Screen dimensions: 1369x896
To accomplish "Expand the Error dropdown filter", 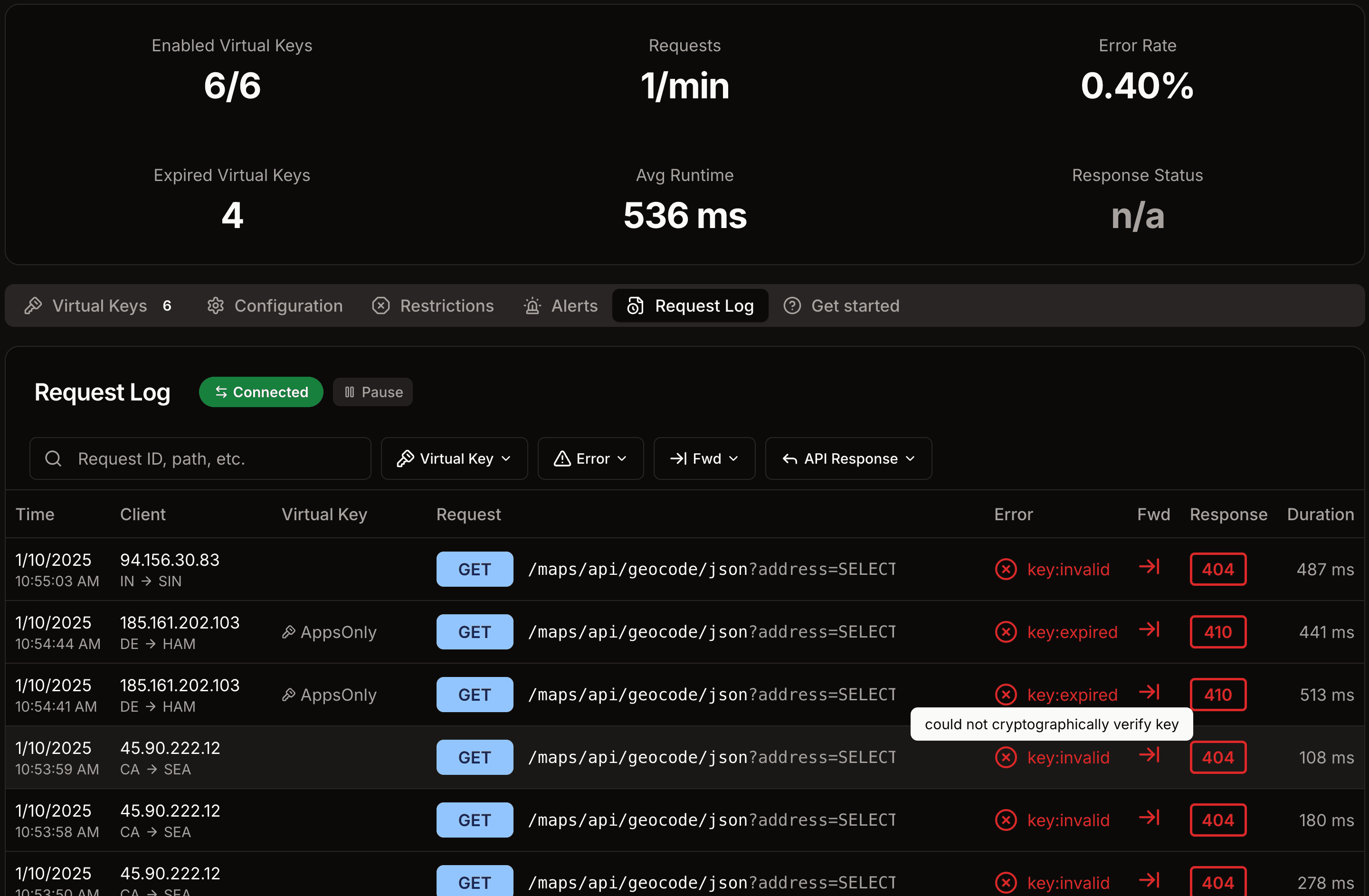I will coord(590,458).
